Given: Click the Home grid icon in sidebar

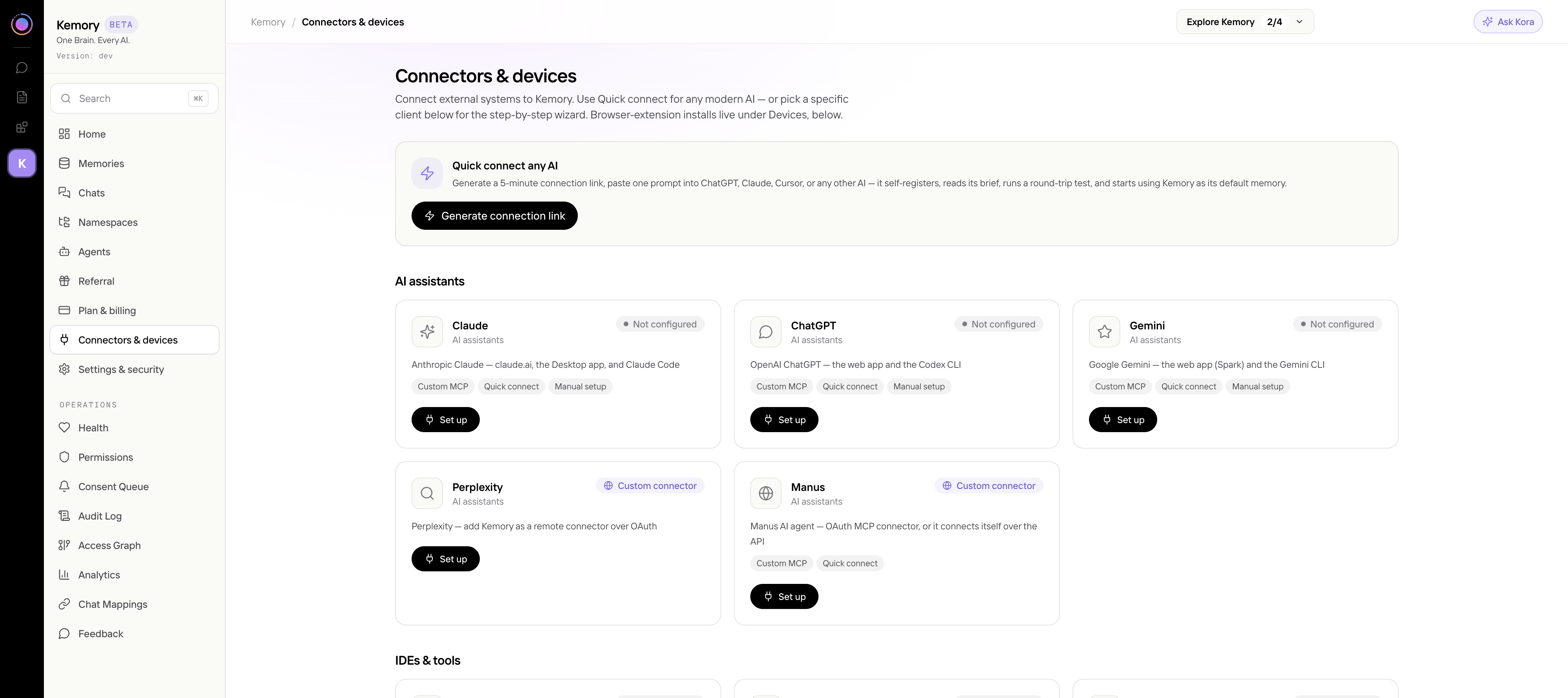Looking at the screenshot, I should 64,134.
